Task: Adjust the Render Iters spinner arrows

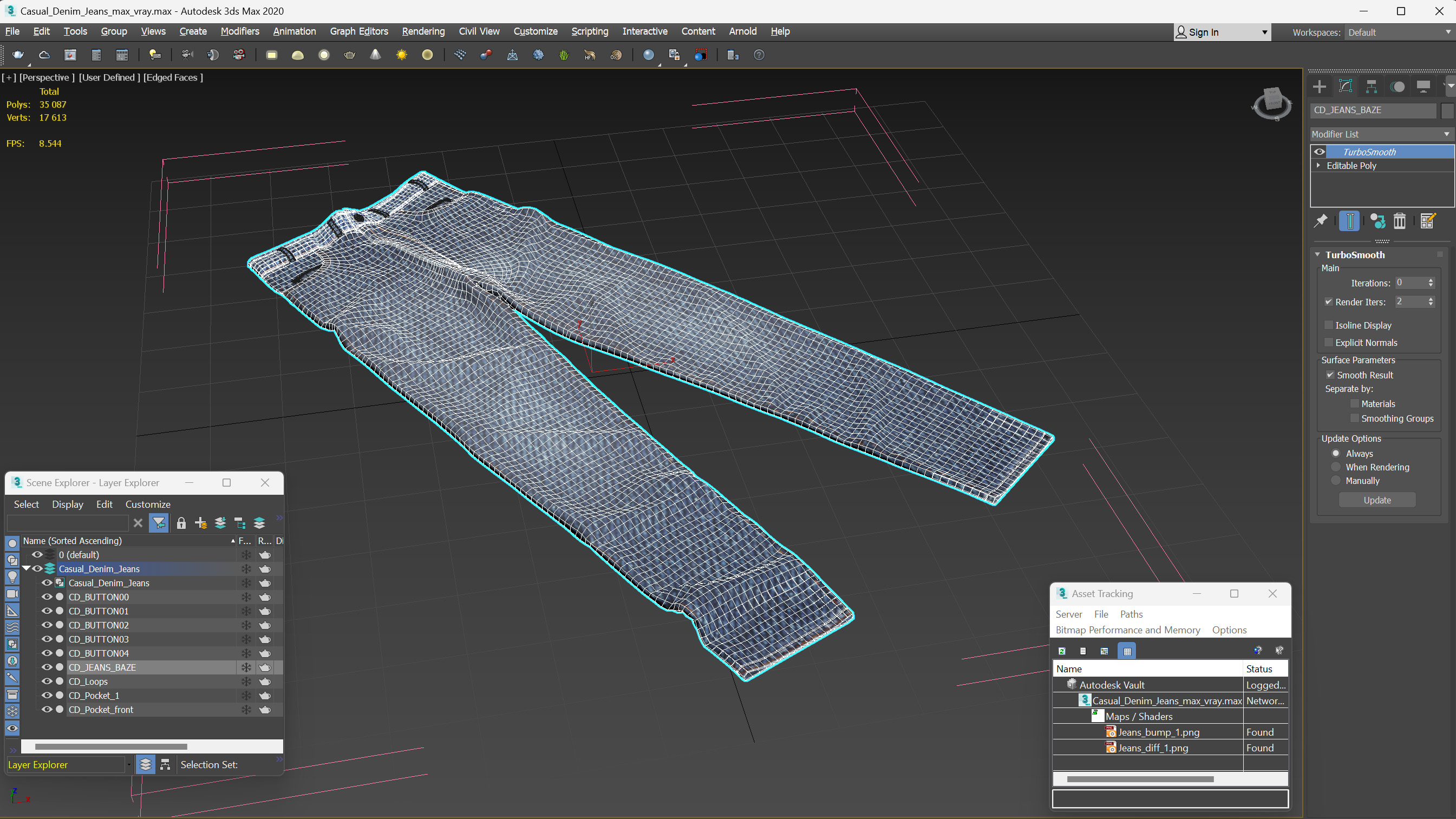Action: click(x=1431, y=302)
